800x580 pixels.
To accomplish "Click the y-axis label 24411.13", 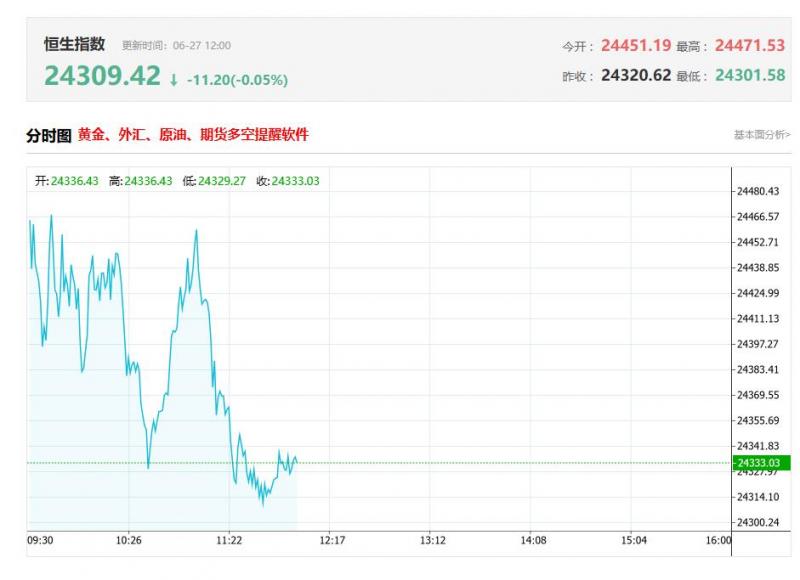I will pos(758,319).
